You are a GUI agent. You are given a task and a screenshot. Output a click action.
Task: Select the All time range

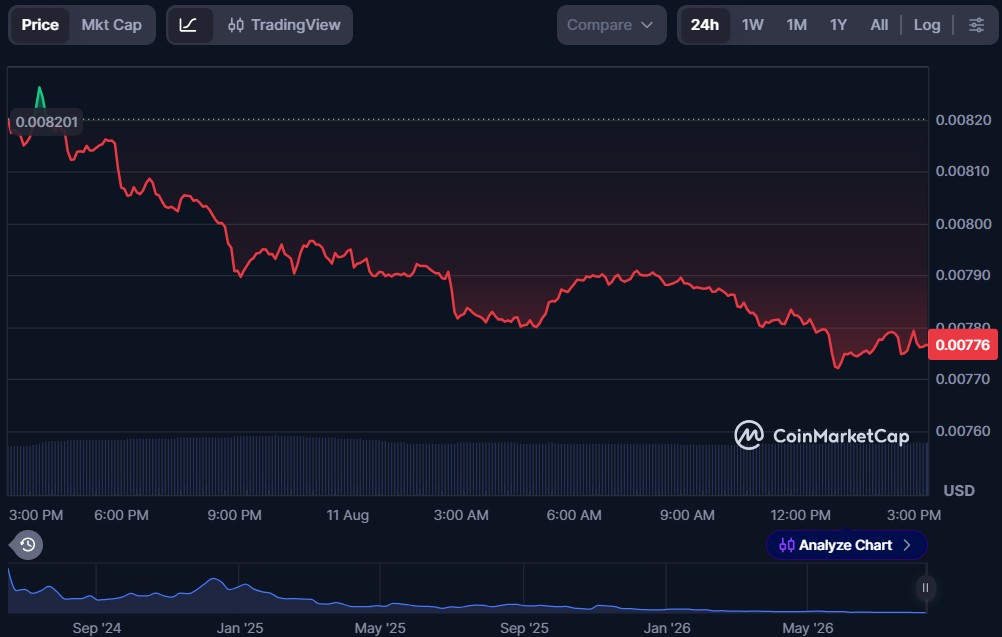[x=879, y=25]
